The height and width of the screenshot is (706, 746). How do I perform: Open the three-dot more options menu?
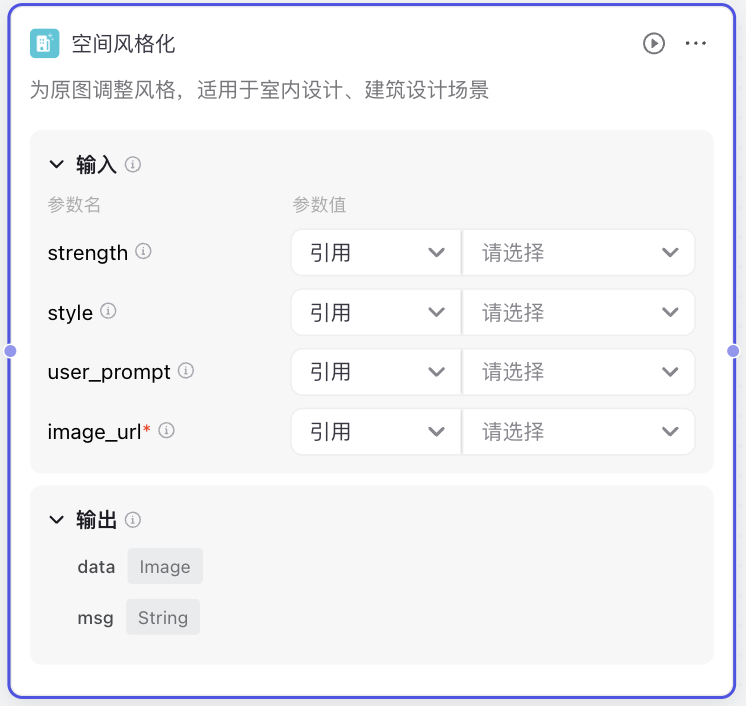(696, 44)
